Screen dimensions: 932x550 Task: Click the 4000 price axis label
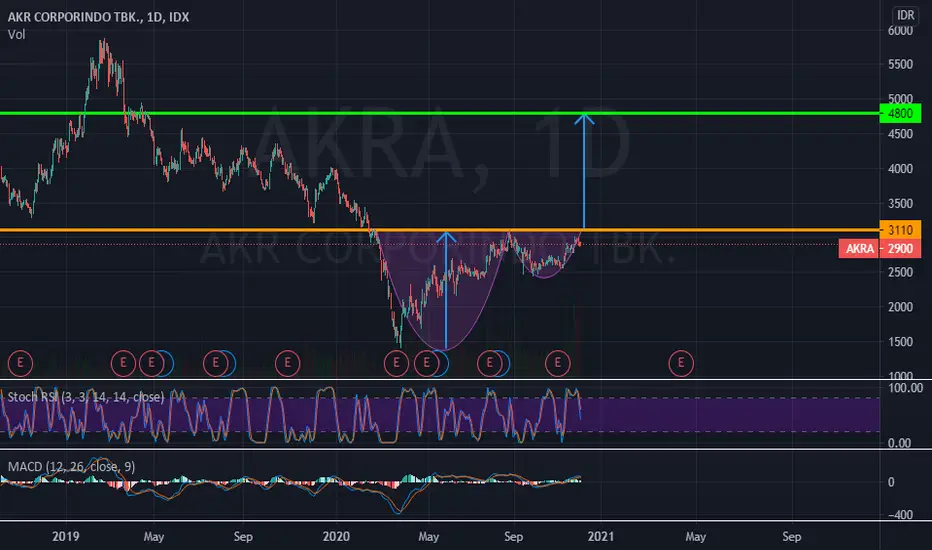900,169
